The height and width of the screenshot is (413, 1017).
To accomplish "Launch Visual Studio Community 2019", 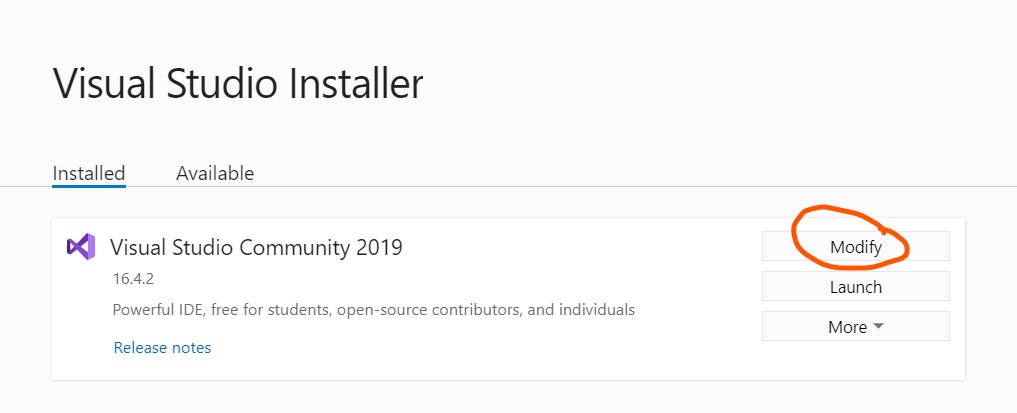I will point(855,287).
